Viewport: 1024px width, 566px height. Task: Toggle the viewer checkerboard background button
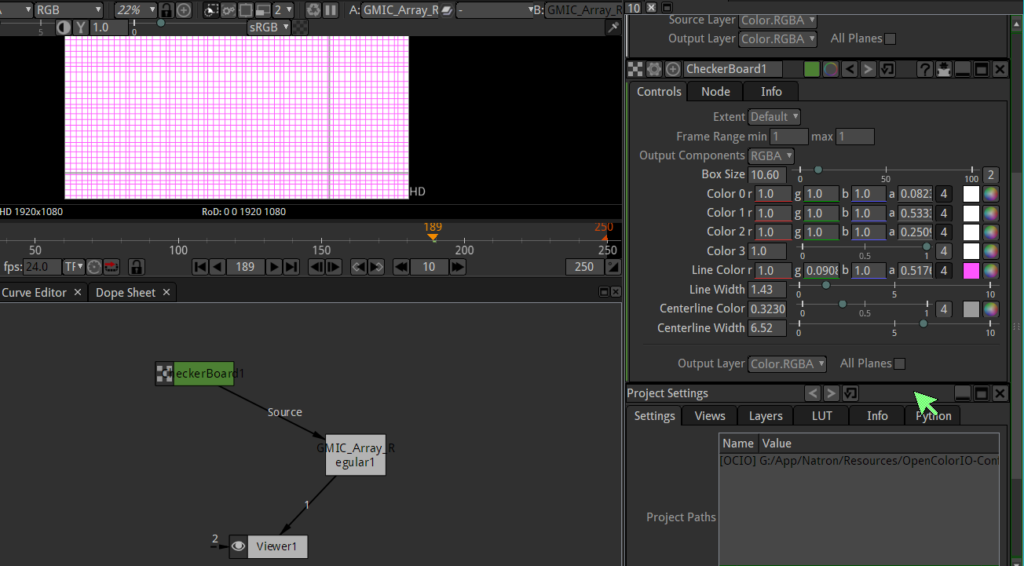pyautogui.click(x=300, y=28)
